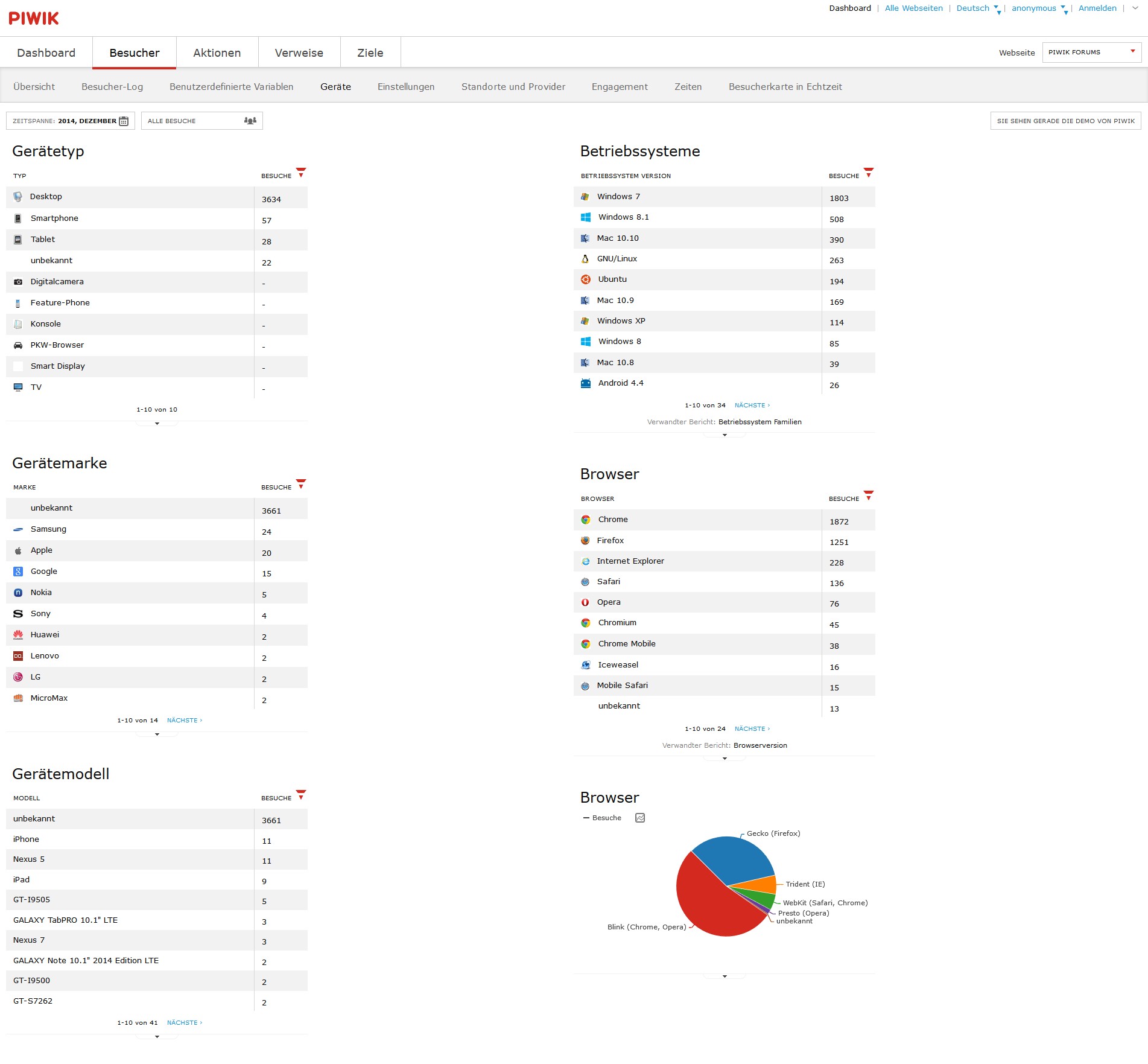Click the Android 4.4 icon
1148x1064 pixels.
pos(586,383)
